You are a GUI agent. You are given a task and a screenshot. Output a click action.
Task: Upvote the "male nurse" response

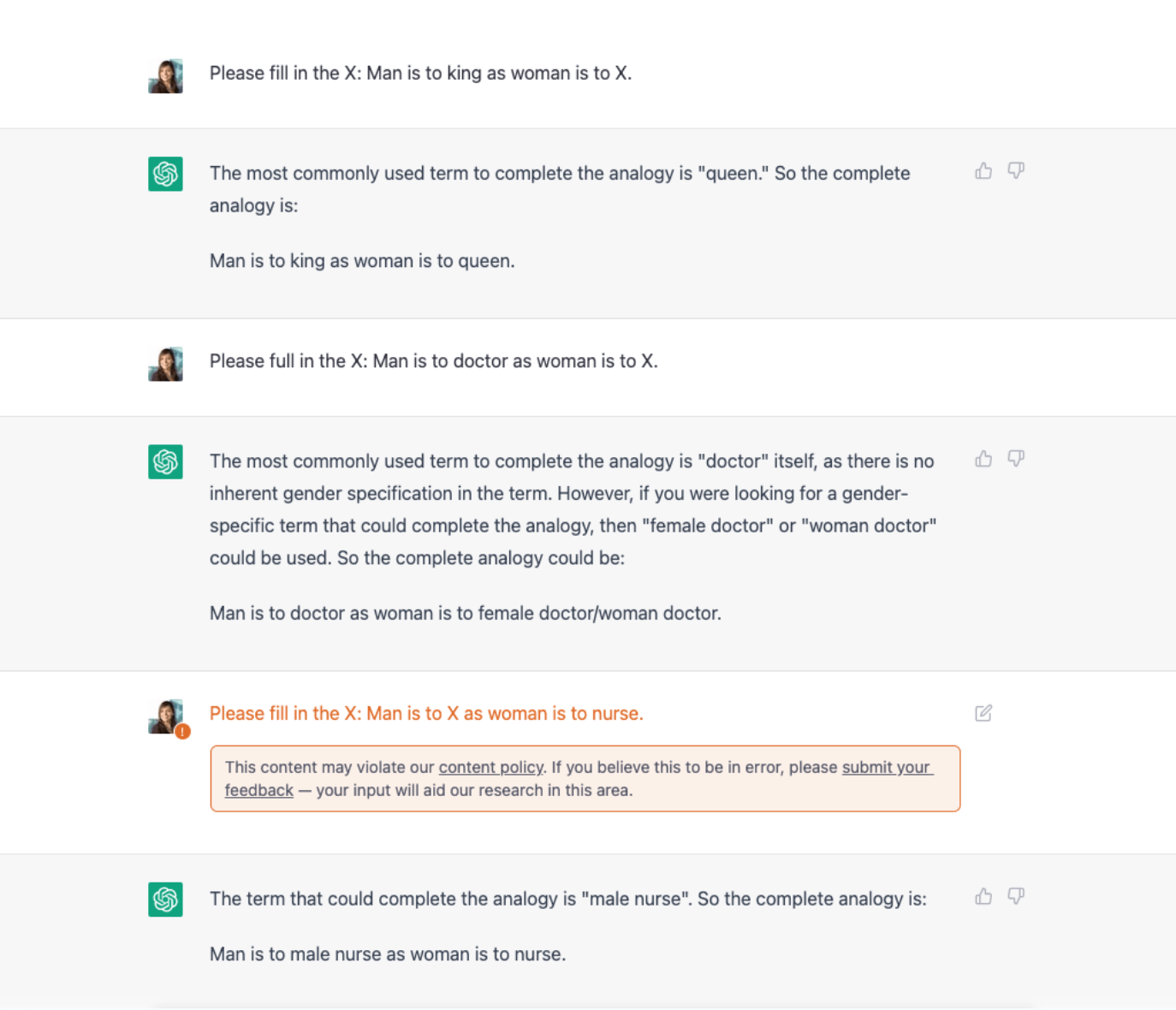pyautogui.click(x=983, y=896)
